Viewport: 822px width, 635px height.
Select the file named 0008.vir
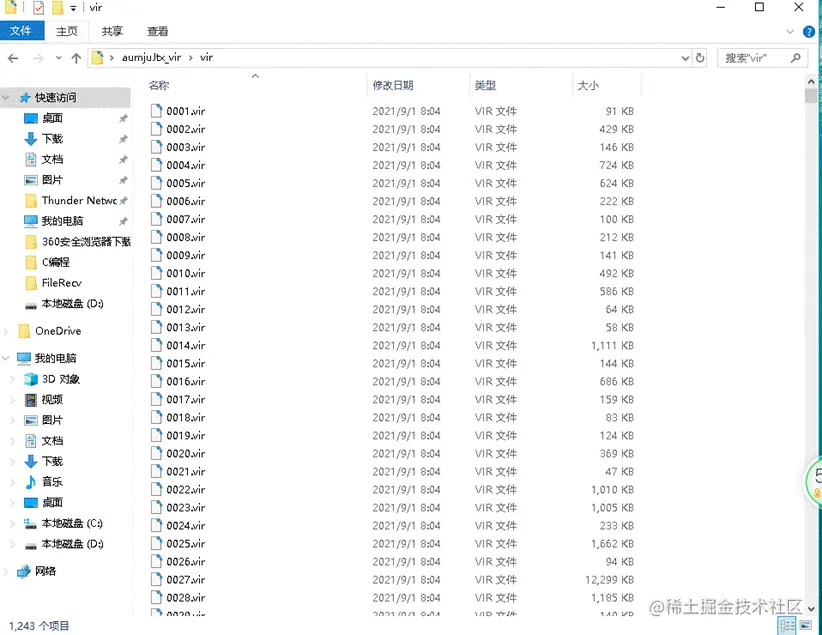point(186,238)
